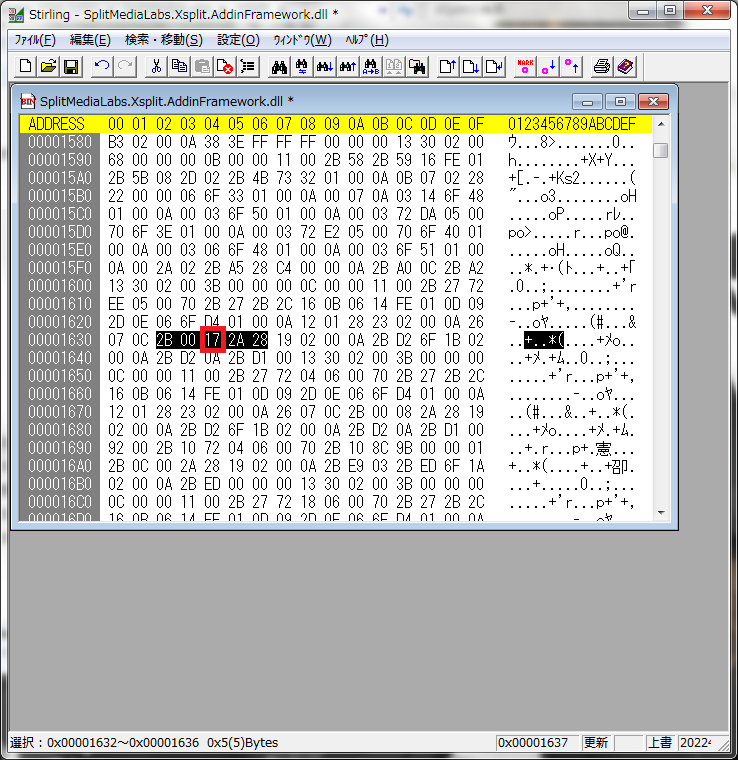Open the 編集(E) menu
The image size is (738, 760).
(90, 40)
